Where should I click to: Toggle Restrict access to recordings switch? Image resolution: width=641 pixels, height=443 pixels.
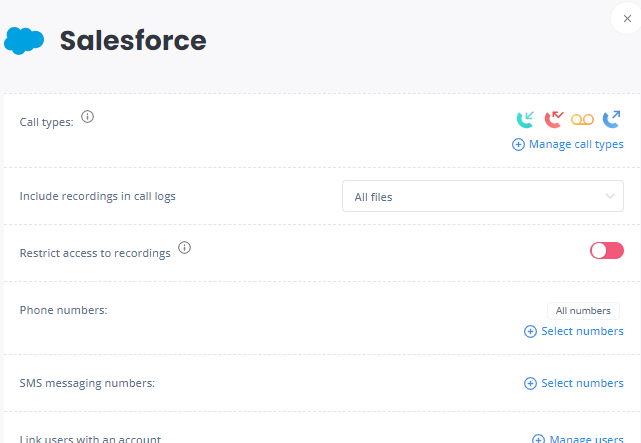pos(607,251)
